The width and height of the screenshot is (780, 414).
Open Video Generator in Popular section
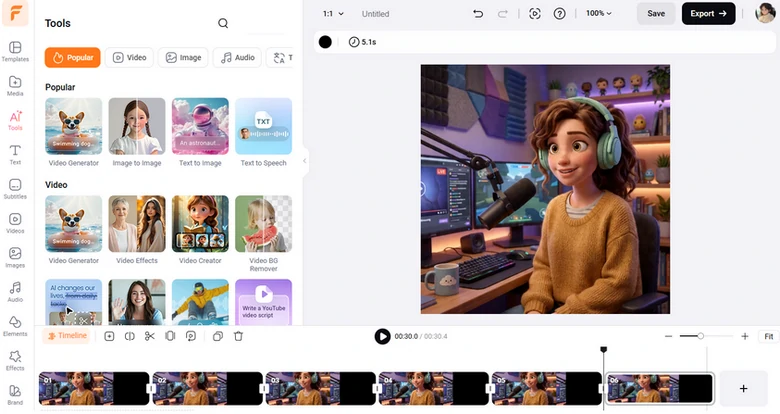pyautogui.click(x=74, y=132)
